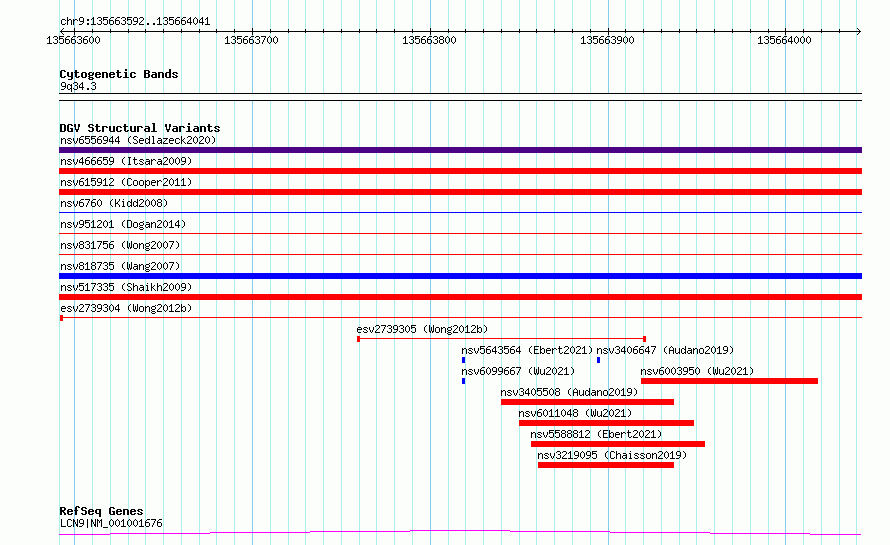Click the nsv951201 (Dogan2014) label
Viewport: 890px width, 545px height.
click(x=123, y=224)
